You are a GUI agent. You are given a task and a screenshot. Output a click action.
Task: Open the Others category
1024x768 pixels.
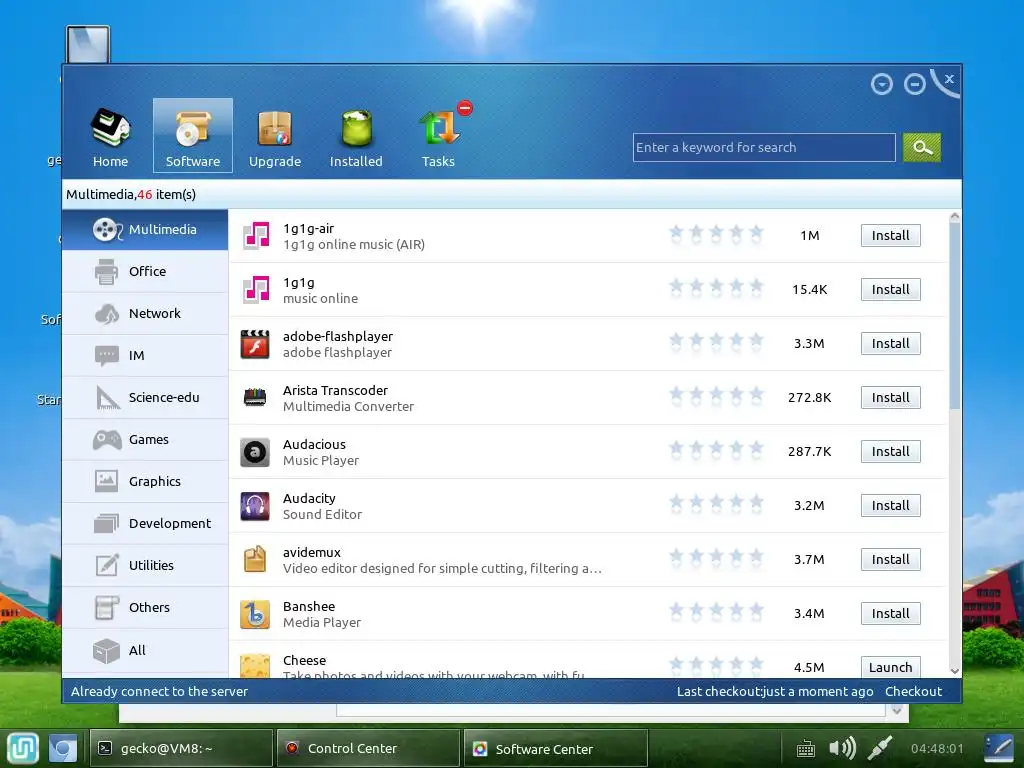click(x=145, y=607)
